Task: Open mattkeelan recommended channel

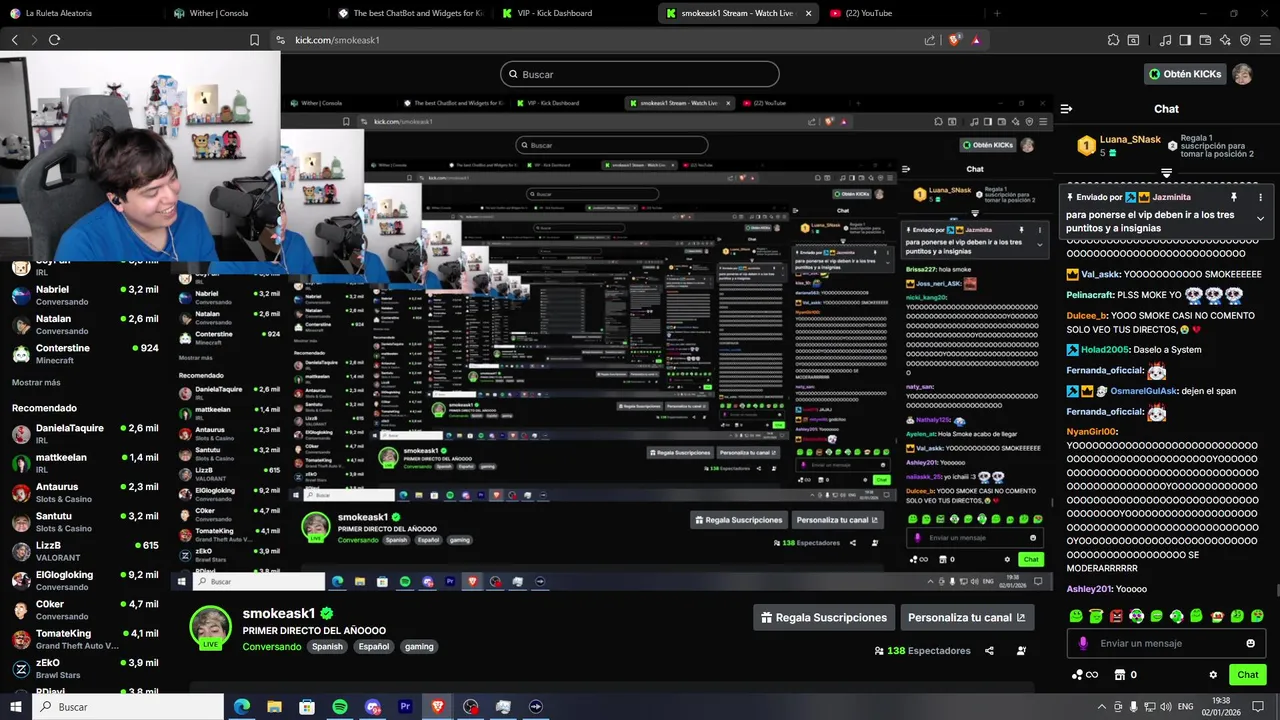Action: (85, 463)
